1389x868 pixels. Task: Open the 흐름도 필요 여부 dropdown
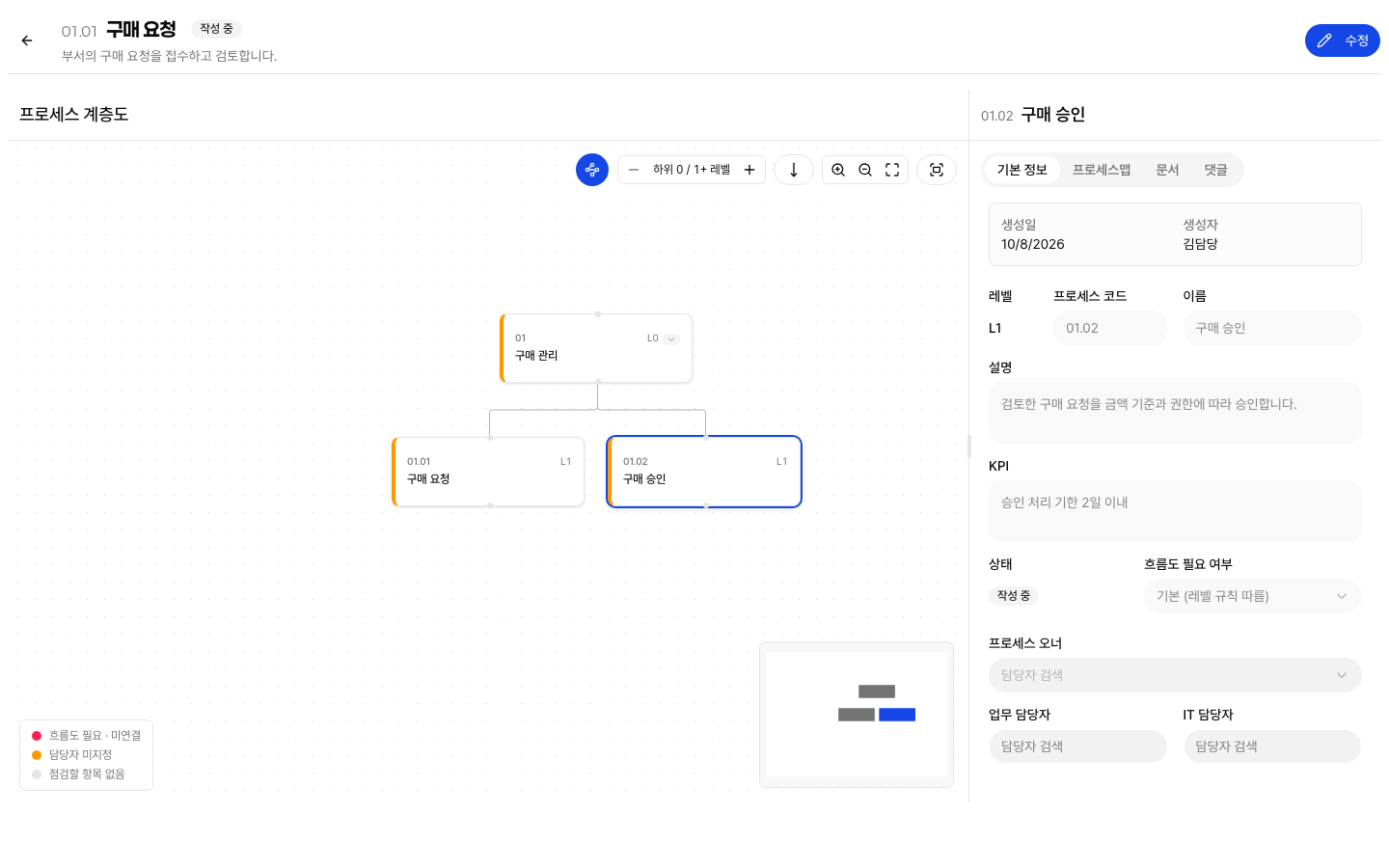pyautogui.click(x=1253, y=596)
